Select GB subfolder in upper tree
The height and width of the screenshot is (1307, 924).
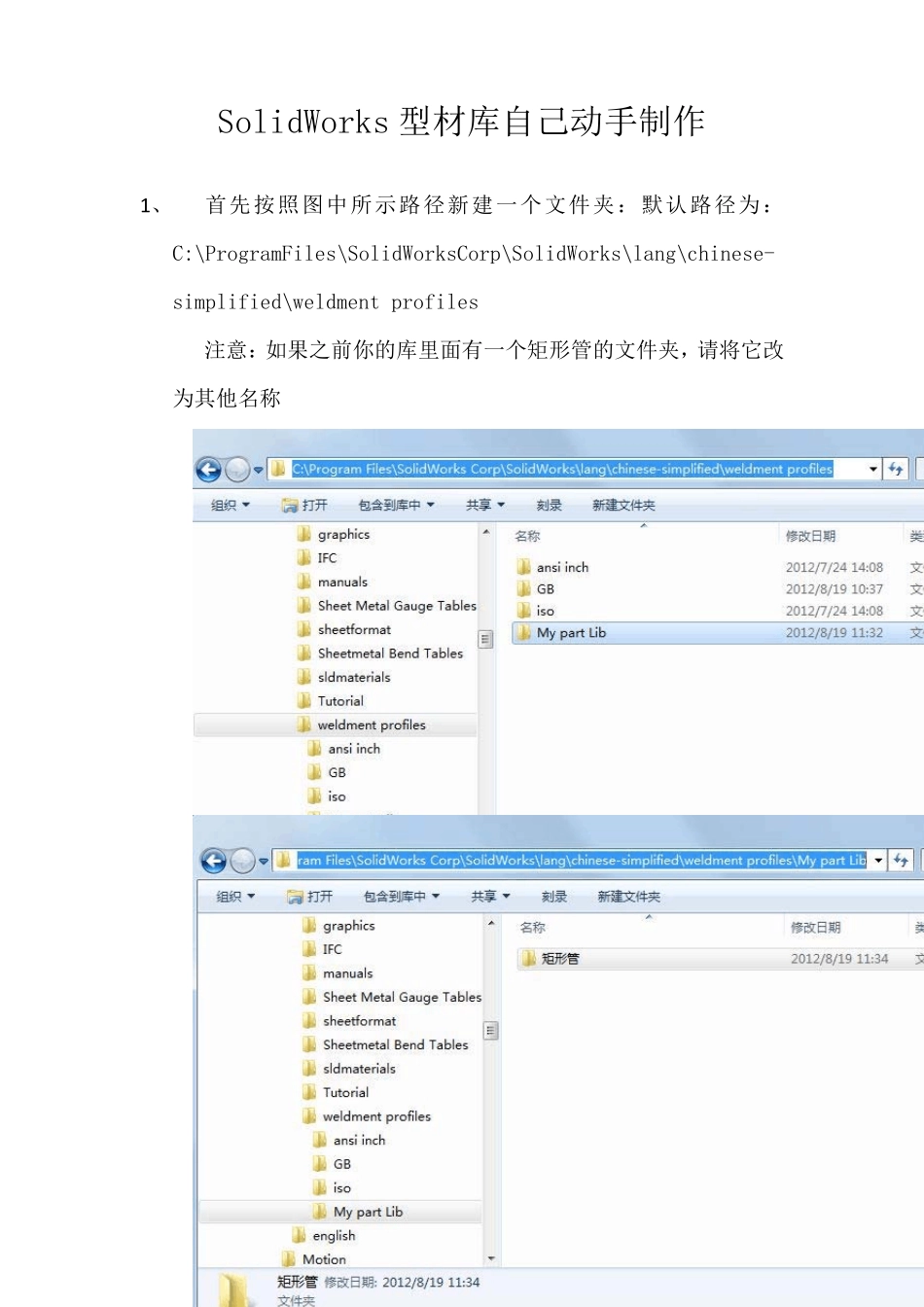[327, 772]
